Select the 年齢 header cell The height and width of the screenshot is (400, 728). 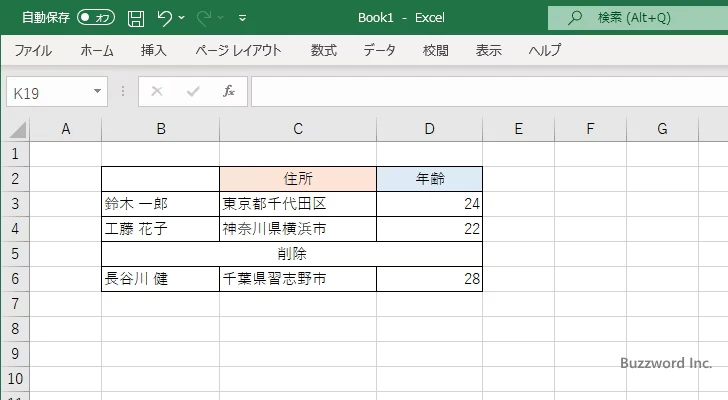(x=429, y=179)
